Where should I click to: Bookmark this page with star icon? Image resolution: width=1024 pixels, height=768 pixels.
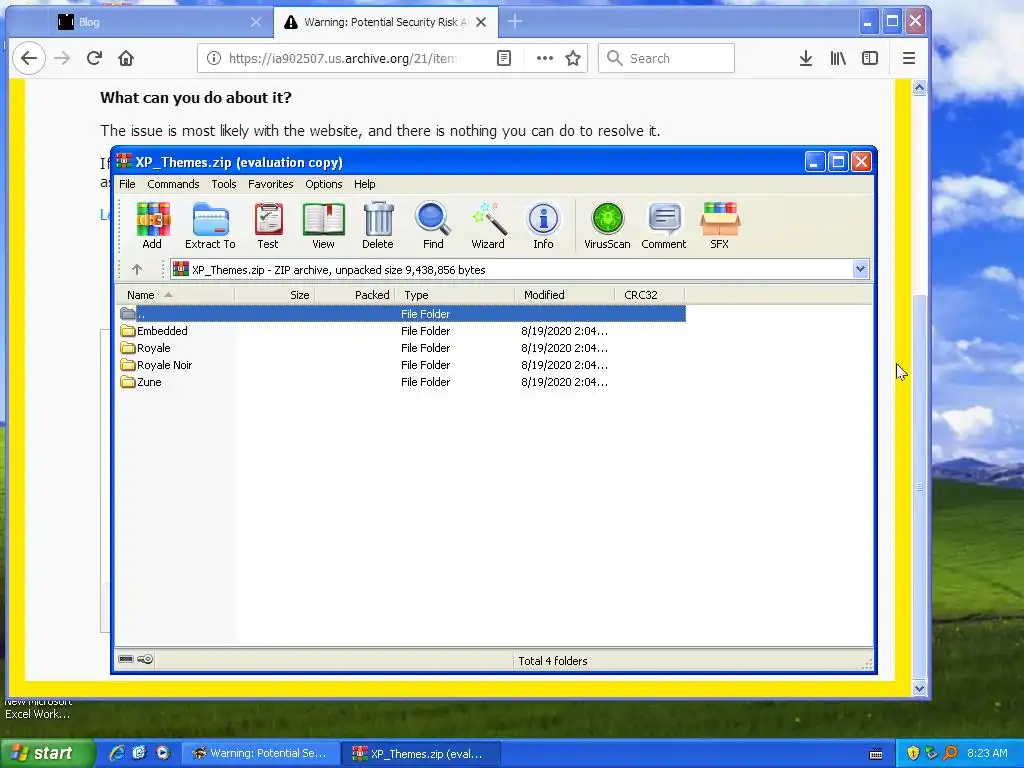[573, 58]
